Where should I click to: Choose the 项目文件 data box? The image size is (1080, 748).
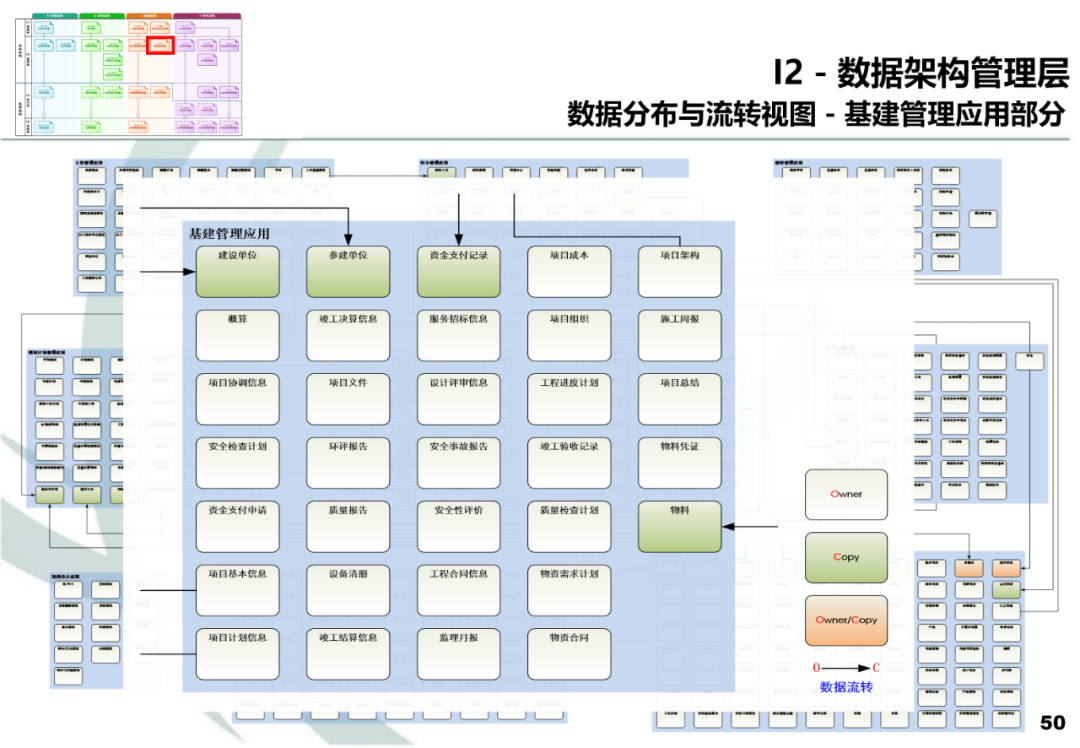348,399
